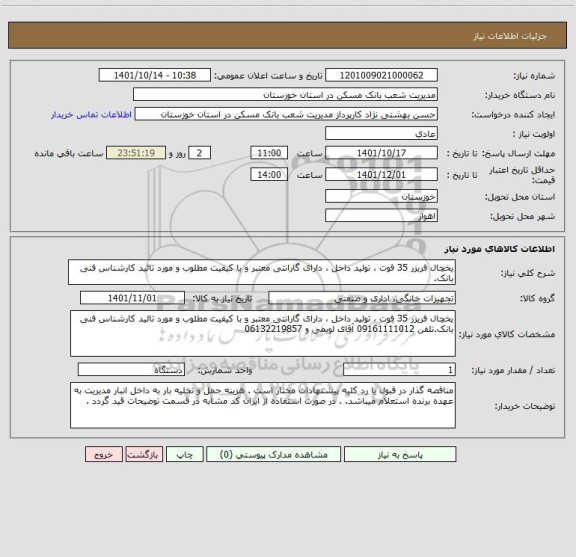Click the اولویت نیاز field عادی
Viewport: 576px width, 557px height.
pos(381,133)
